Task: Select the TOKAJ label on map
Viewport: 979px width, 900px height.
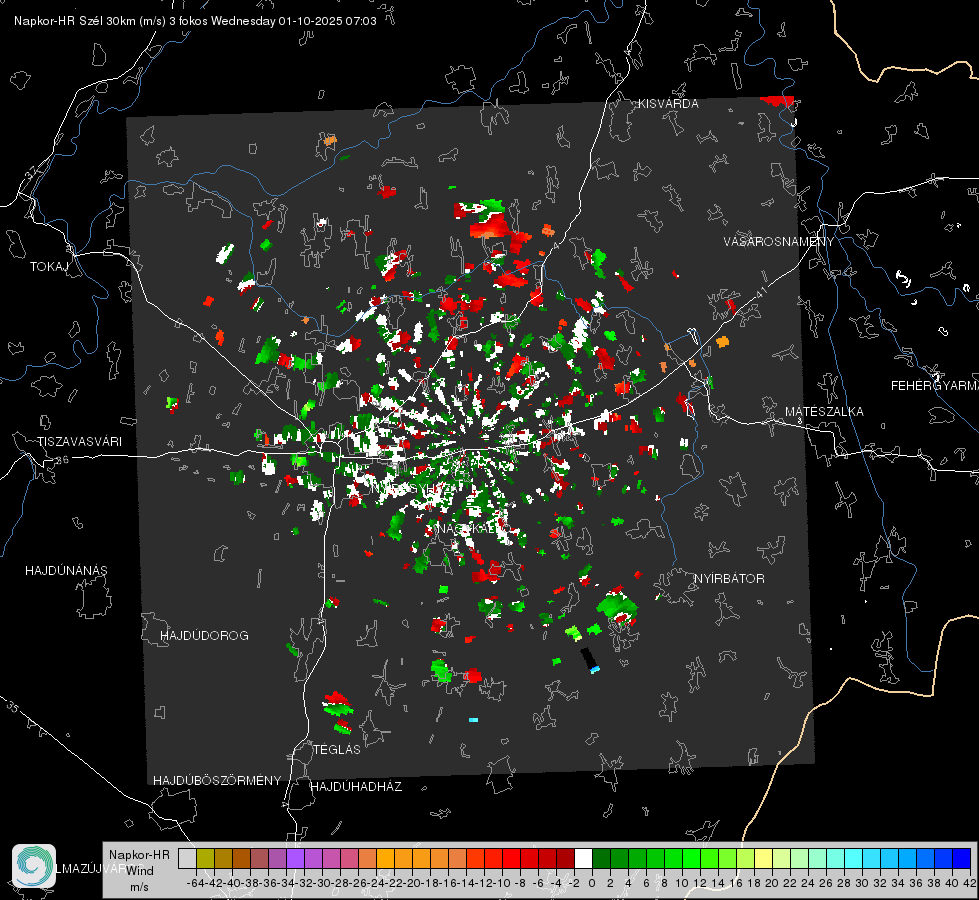Action: click(x=47, y=267)
